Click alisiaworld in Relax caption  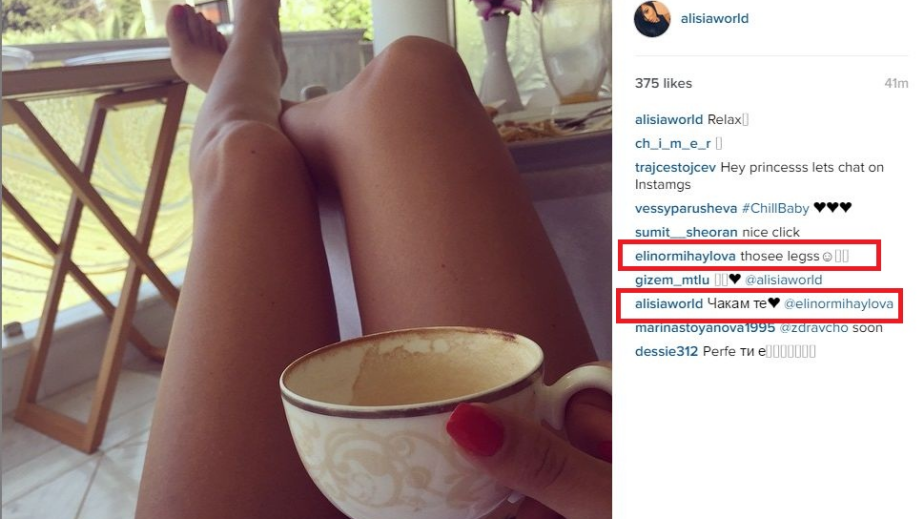[669, 120]
